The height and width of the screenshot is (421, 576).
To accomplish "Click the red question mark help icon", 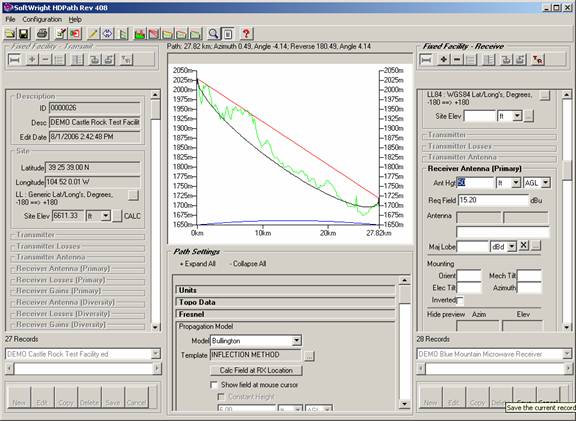I will [246, 34].
